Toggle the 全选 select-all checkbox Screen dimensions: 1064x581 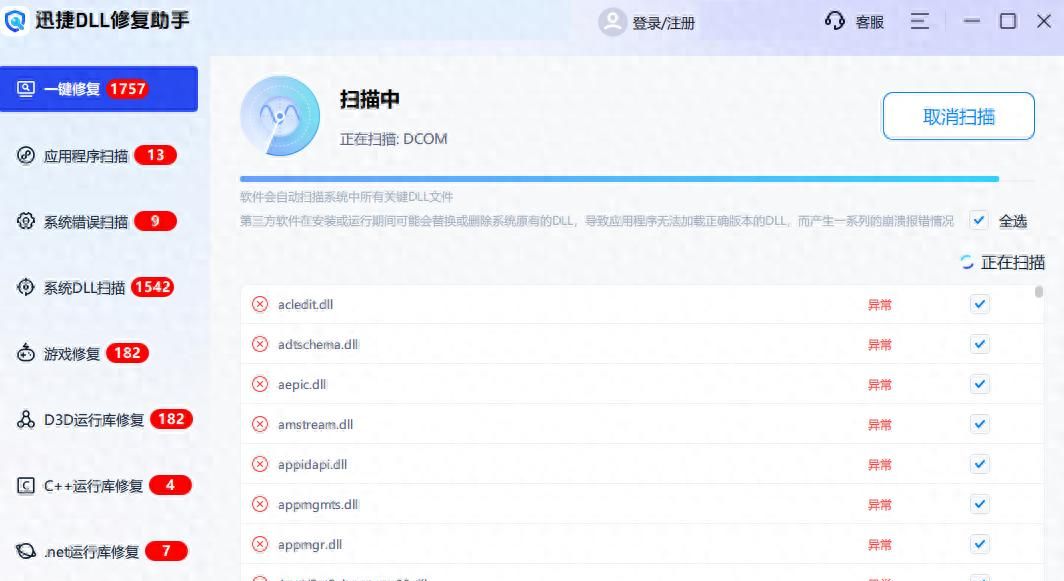pyautogui.click(x=979, y=221)
